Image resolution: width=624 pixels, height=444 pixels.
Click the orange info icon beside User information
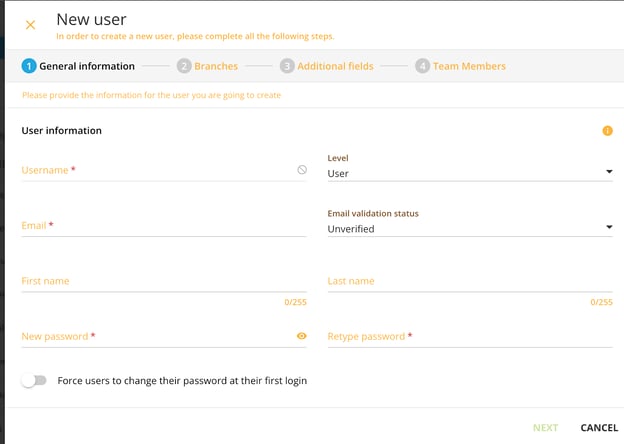tap(607, 131)
